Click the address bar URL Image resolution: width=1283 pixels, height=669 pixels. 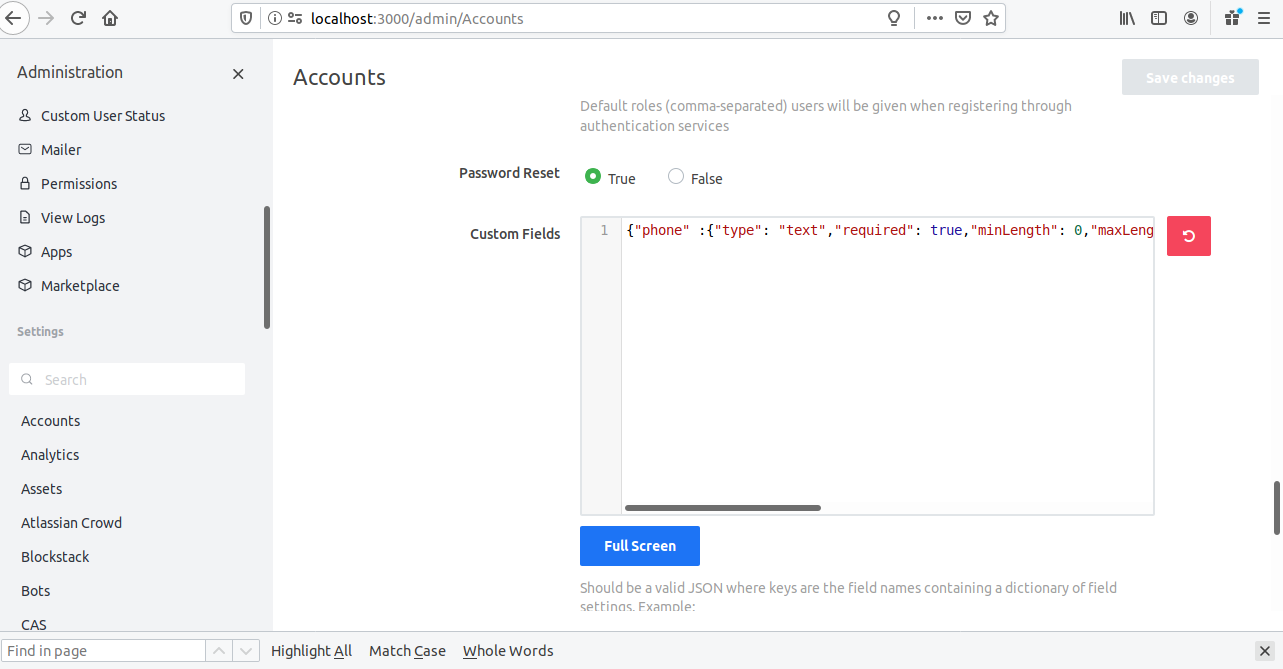tap(417, 18)
